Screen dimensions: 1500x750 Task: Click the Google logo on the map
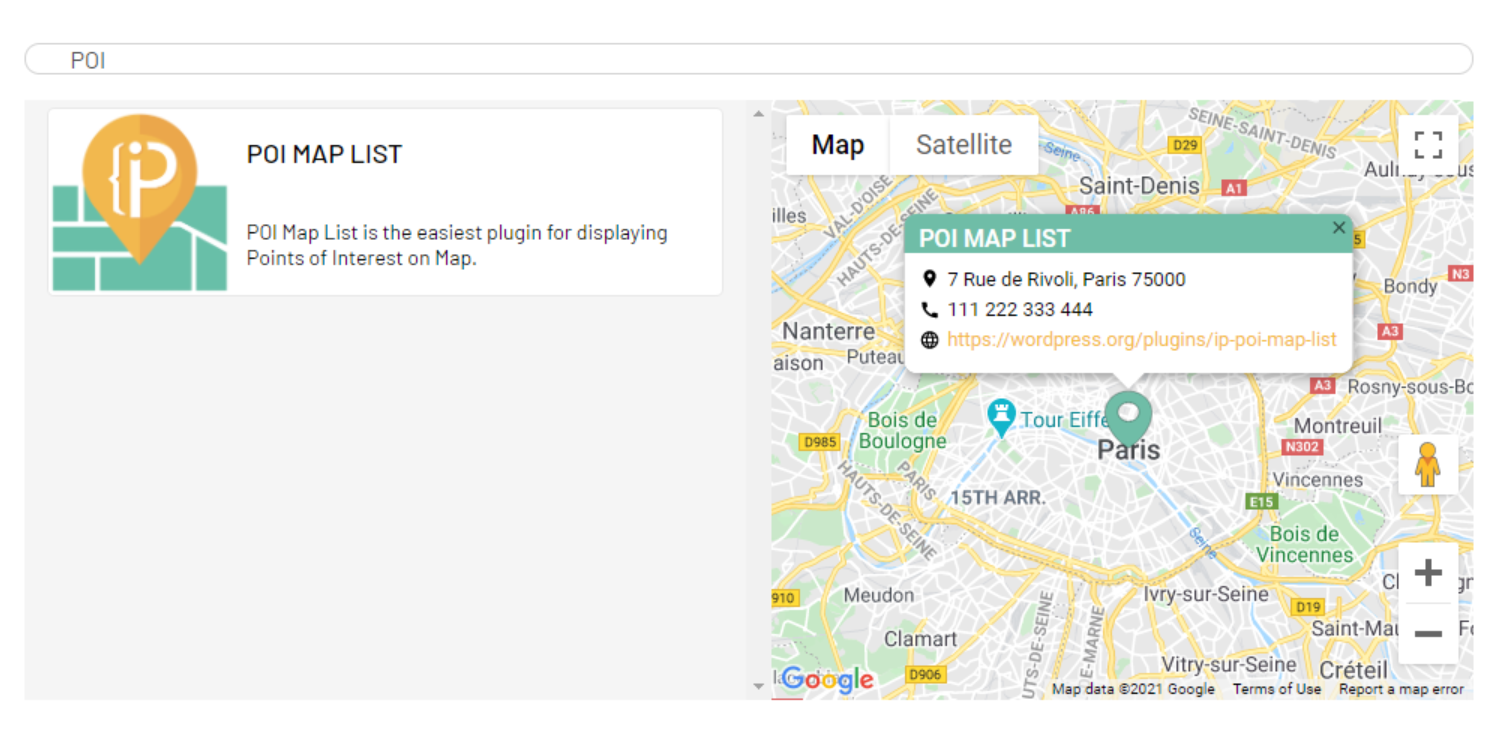tap(827, 680)
